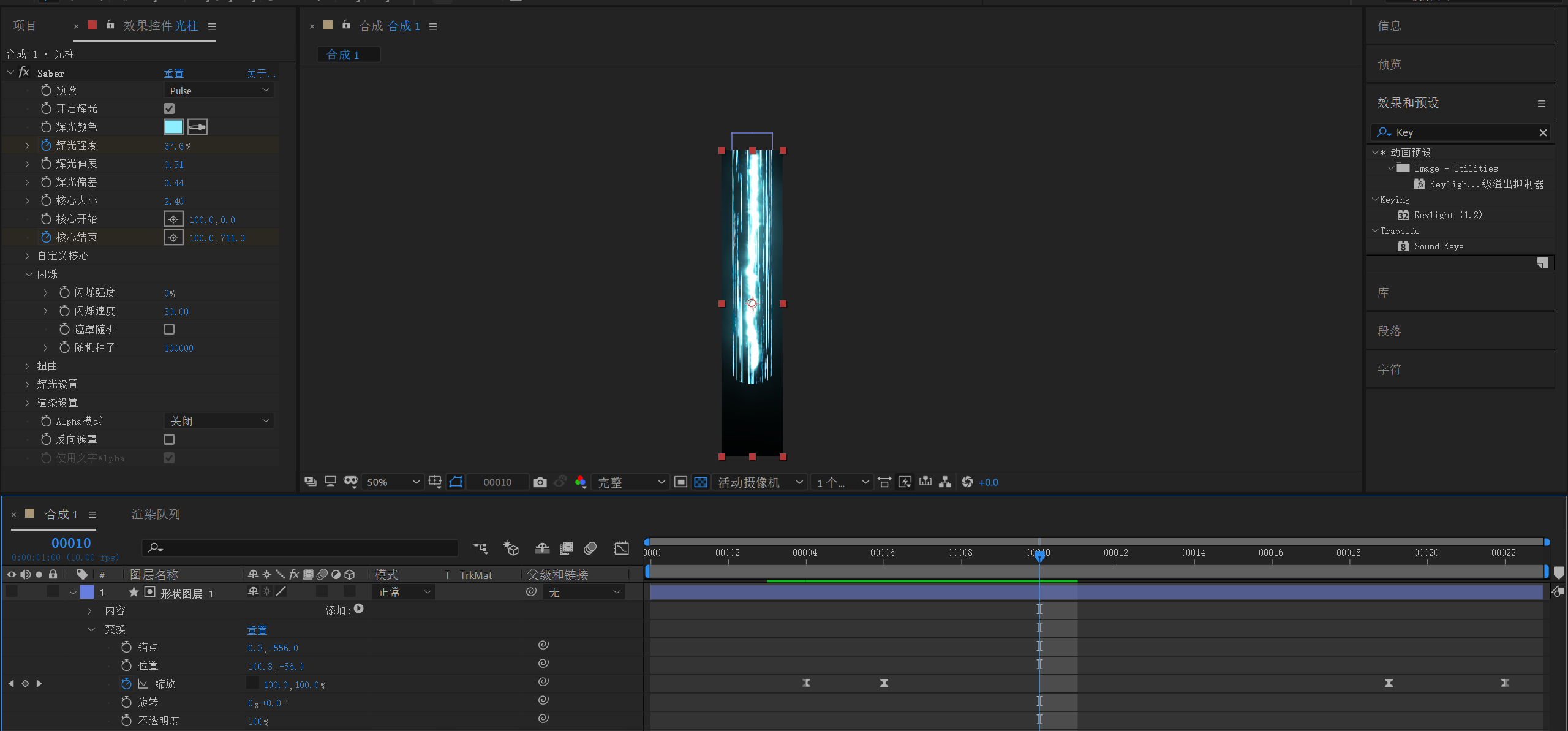Open the graph editor in timeline
The image size is (1568, 731).
pos(621,548)
